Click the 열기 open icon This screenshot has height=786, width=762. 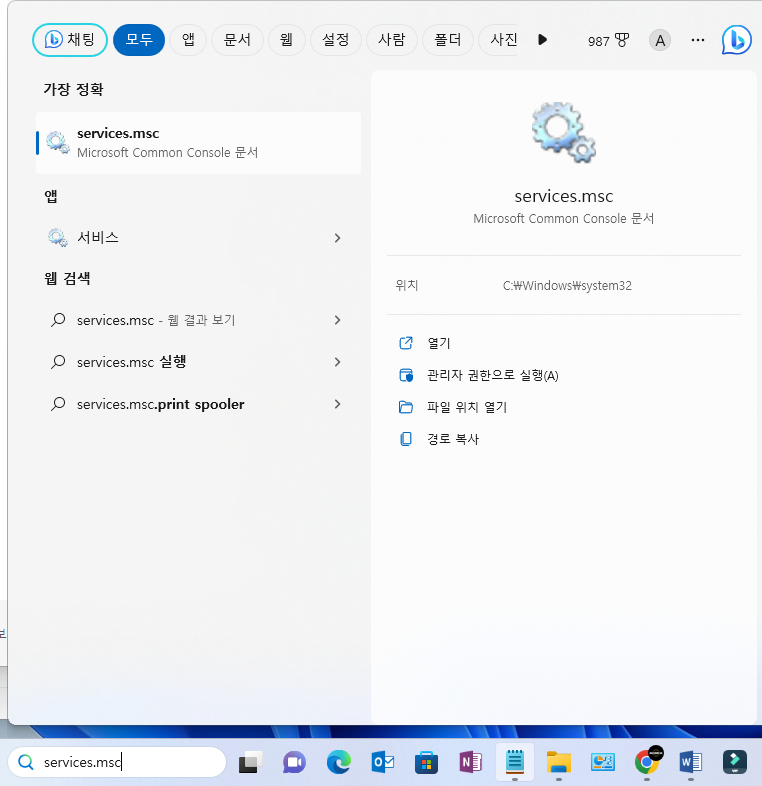[x=406, y=343]
